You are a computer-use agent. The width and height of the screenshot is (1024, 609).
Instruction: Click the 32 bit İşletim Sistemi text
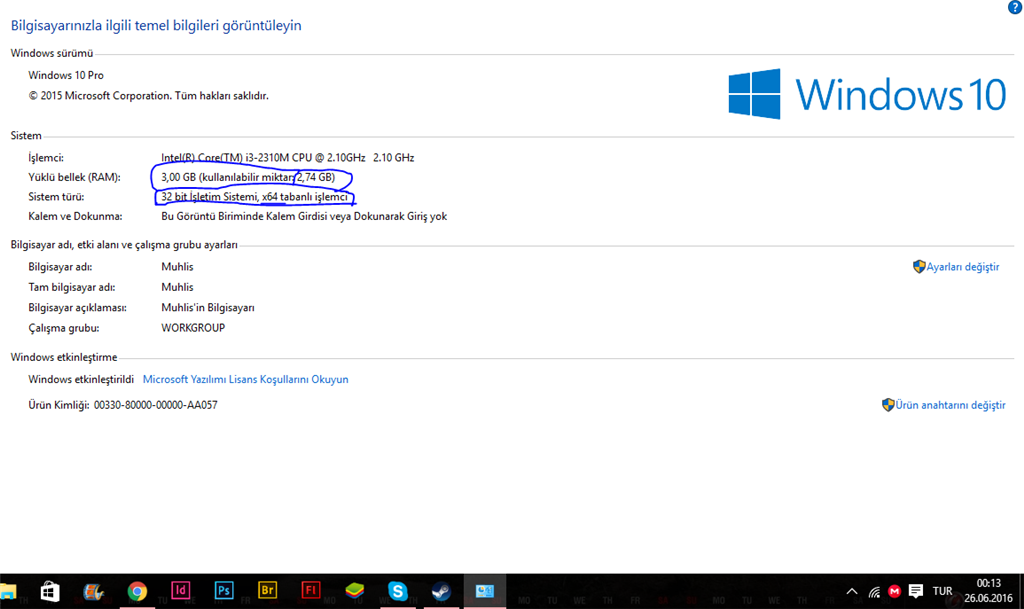[x=255, y=196]
